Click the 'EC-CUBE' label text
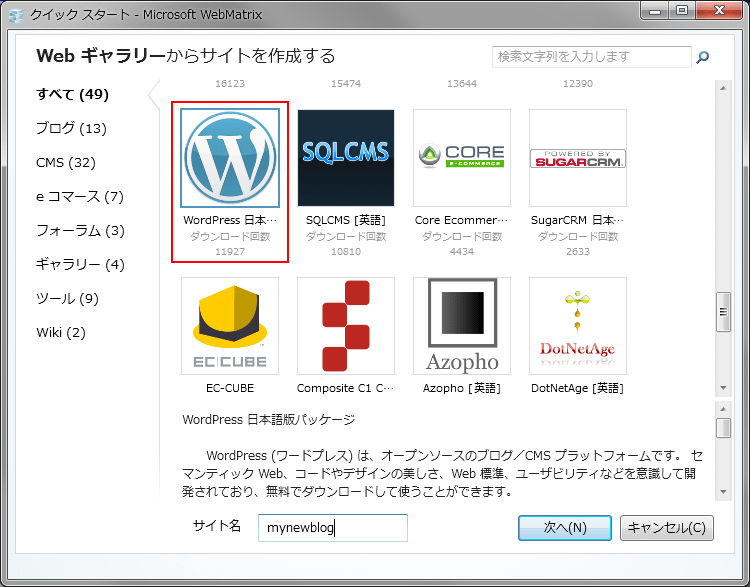 (230, 388)
